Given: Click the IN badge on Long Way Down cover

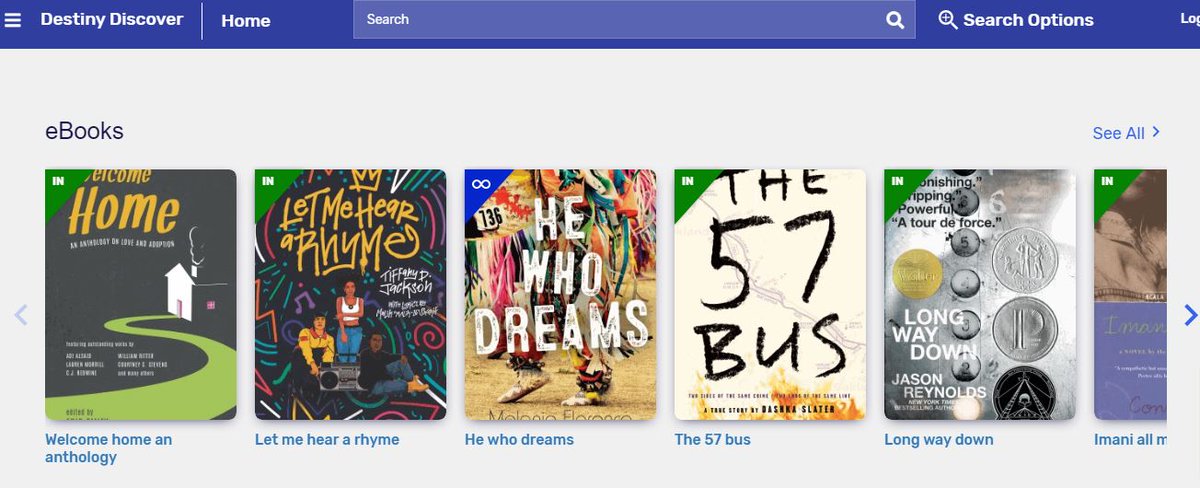Looking at the screenshot, I should point(898,181).
